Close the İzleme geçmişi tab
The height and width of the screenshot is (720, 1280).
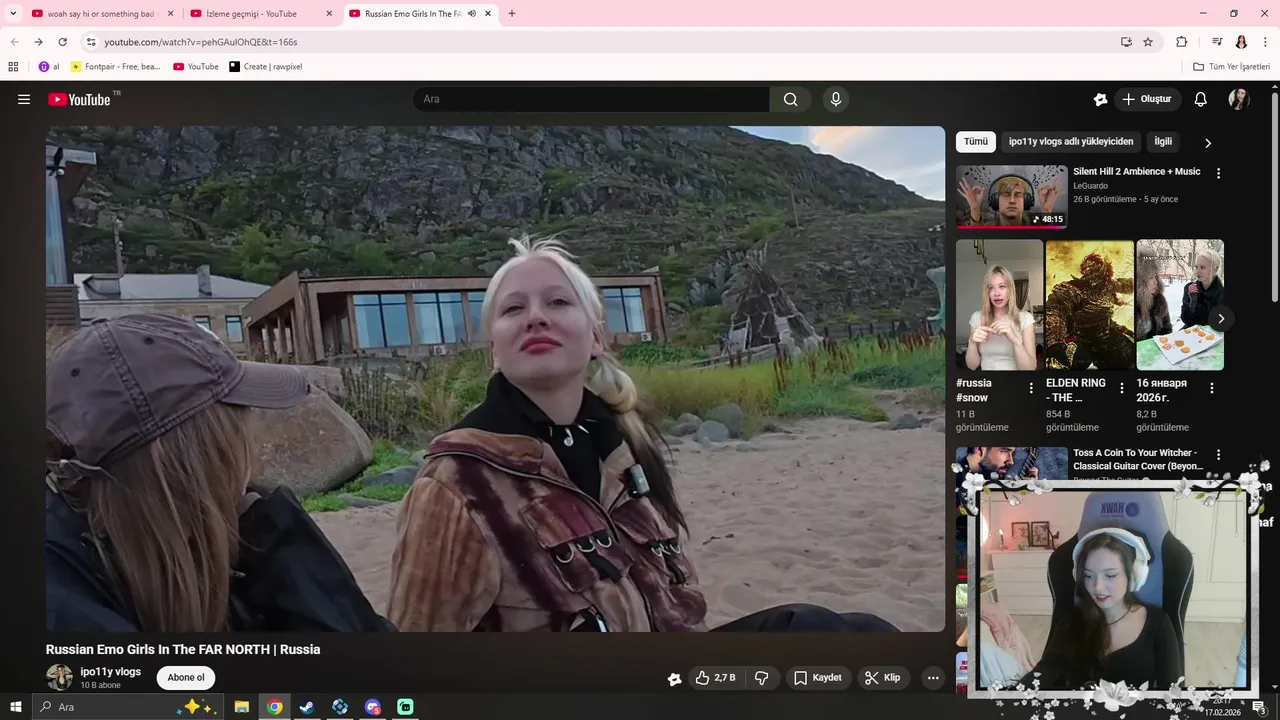coord(328,14)
